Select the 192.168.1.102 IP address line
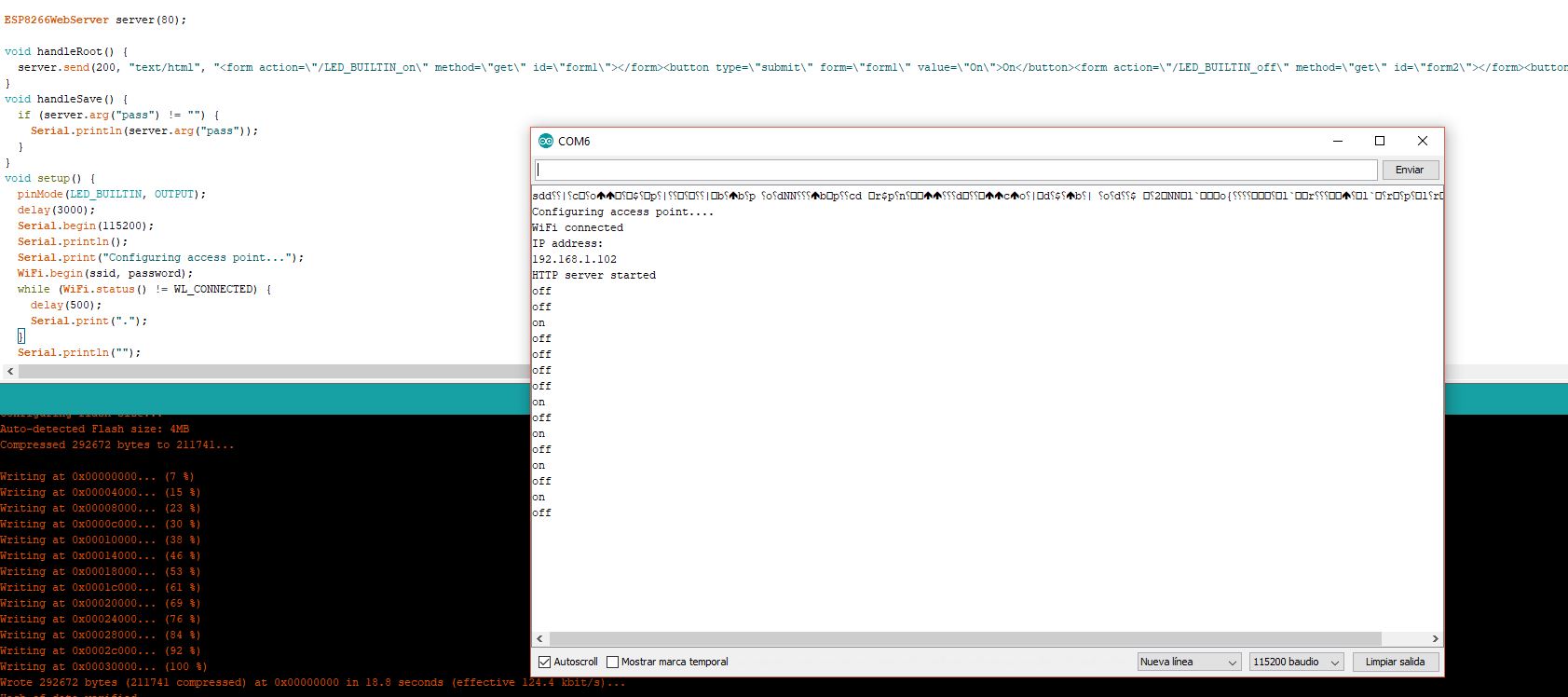The height and width of the screenshot is (697, 1568). click(x=574, y=259)
